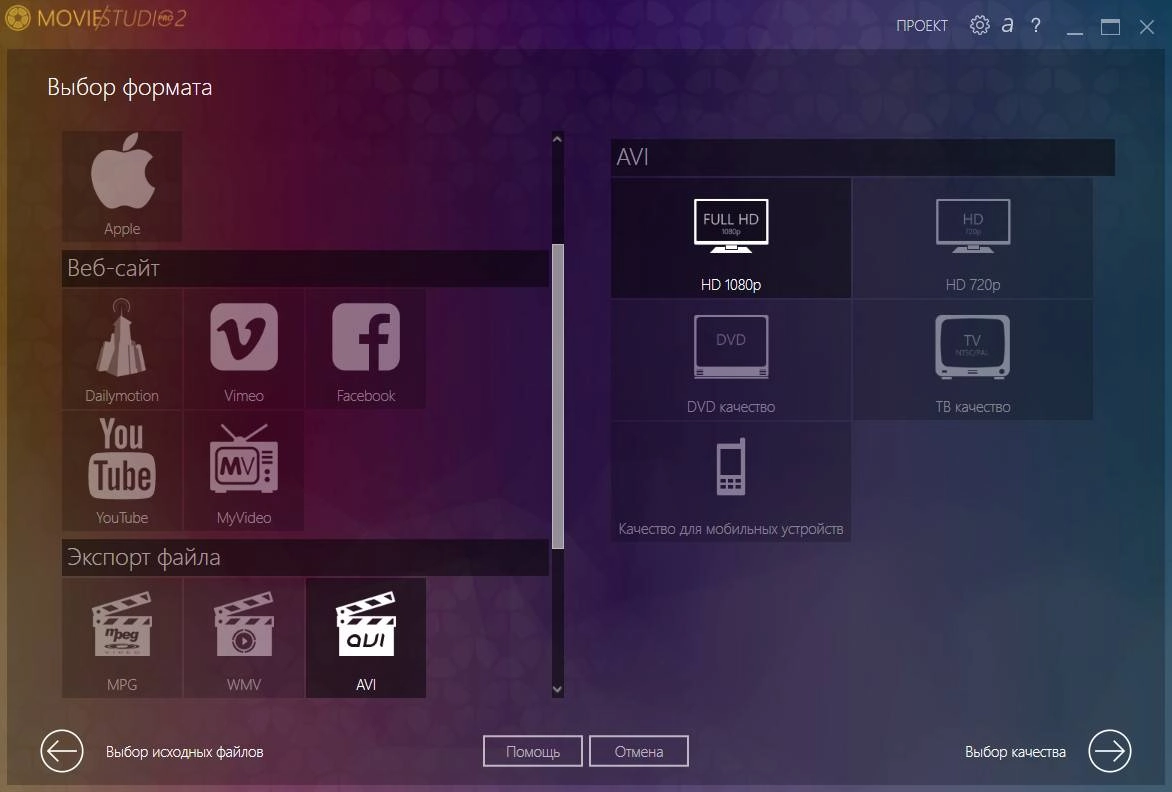
Task: Close the Movie Studio window
Action: tap(1147, 27)
